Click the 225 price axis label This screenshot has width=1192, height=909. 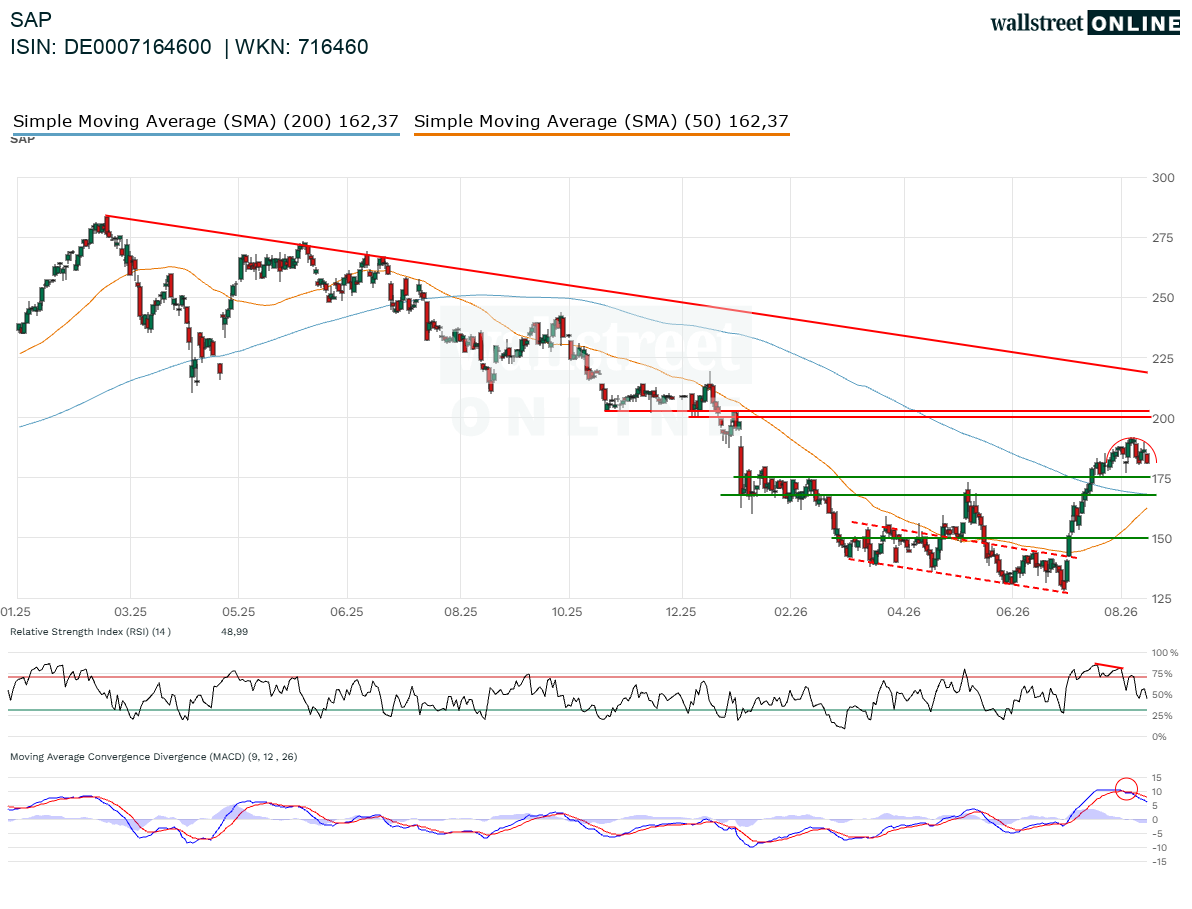(1163, 359)
